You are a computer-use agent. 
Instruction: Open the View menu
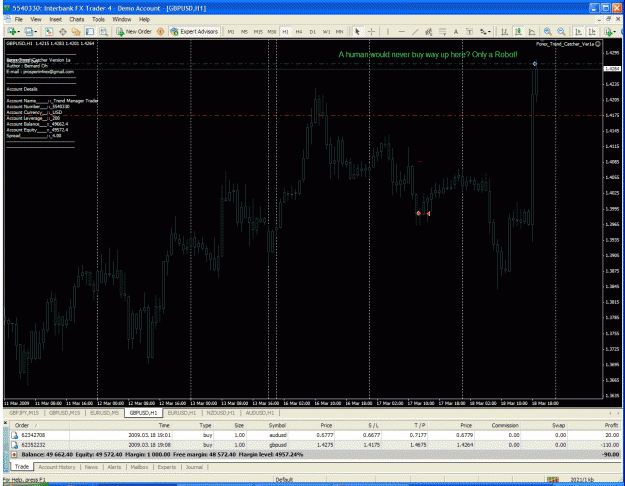tap(36, 19)
